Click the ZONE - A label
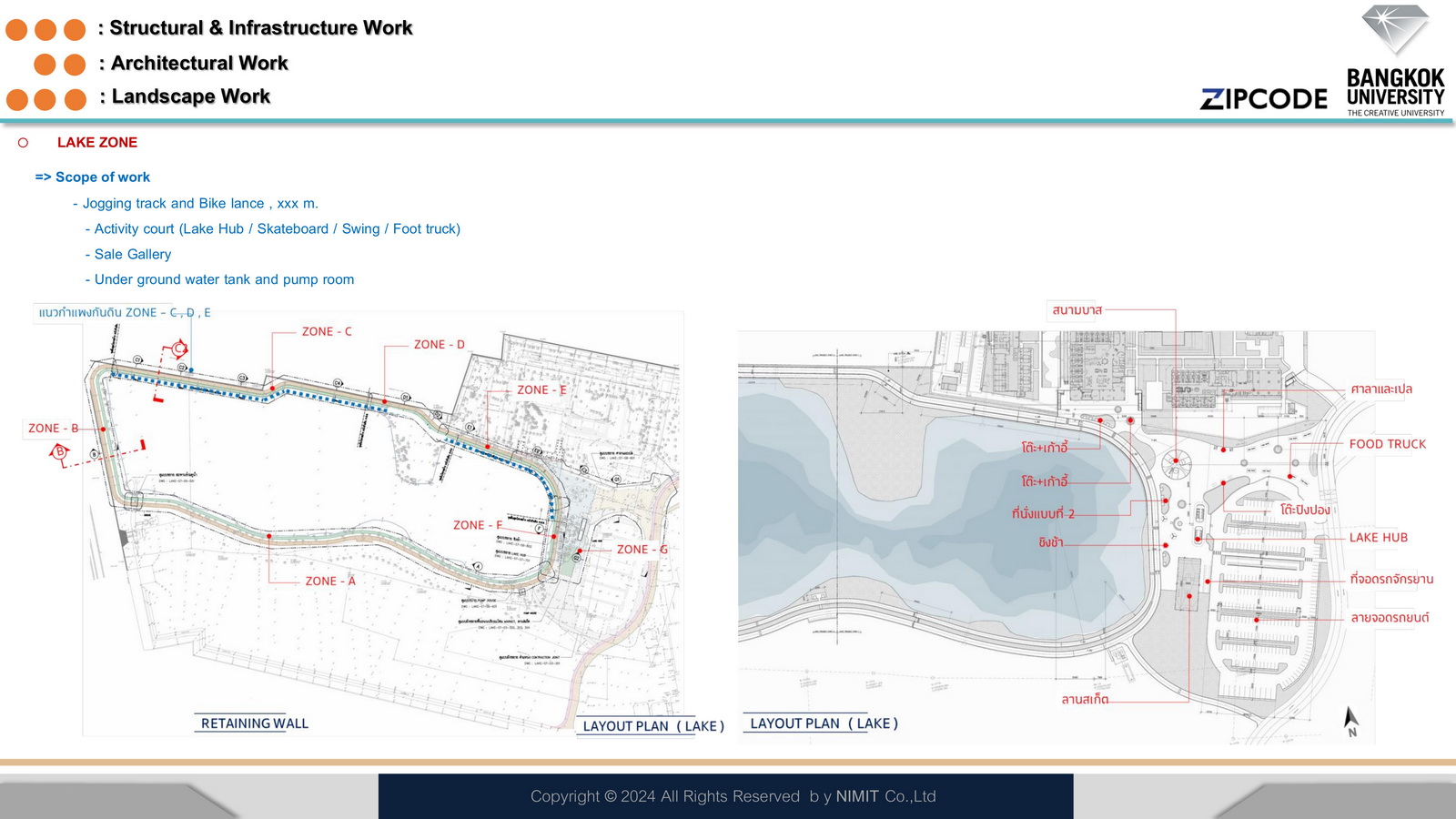 coord(330,581)
